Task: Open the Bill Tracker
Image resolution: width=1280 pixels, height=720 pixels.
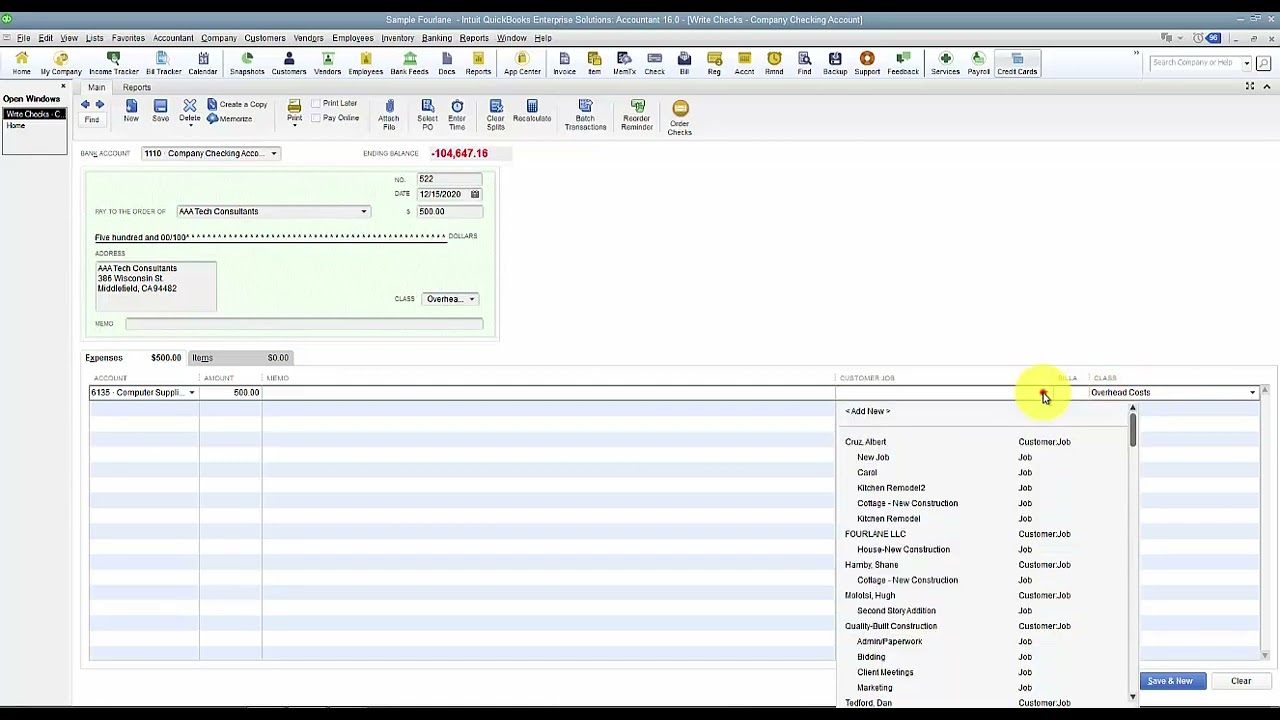Action: (163, 64)
